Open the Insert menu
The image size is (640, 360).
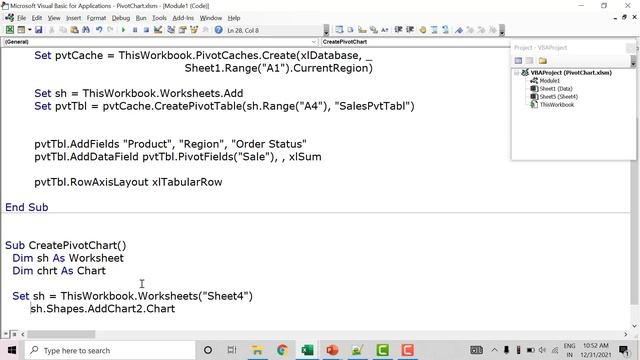point(73,18)
